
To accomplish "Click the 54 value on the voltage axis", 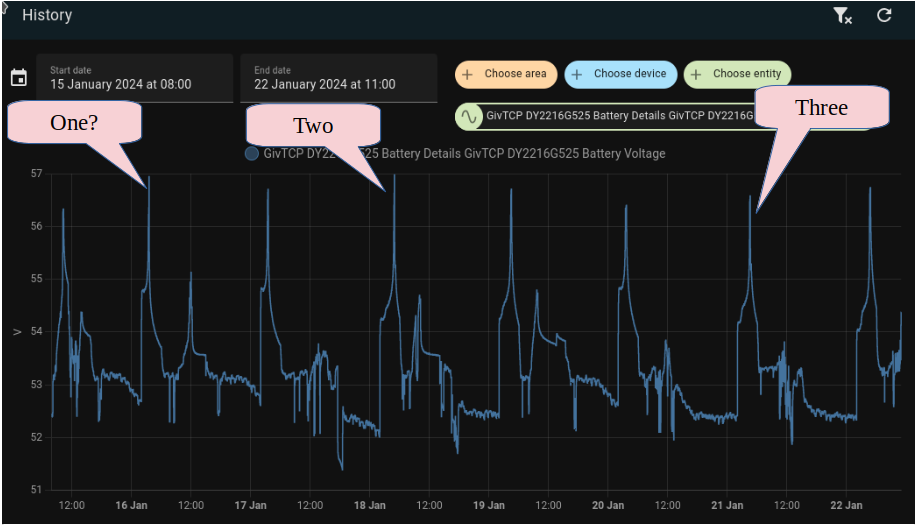I will pos(36,331).
